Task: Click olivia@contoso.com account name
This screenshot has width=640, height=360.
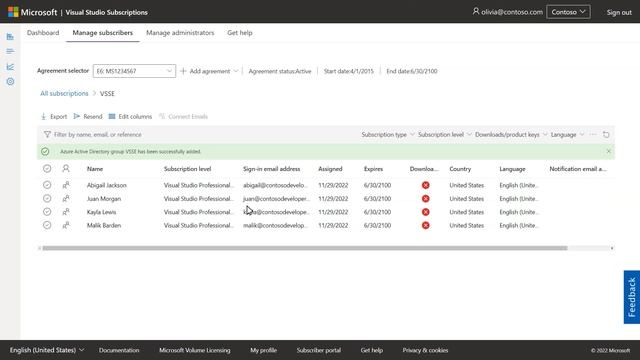Action: point(512,12)
